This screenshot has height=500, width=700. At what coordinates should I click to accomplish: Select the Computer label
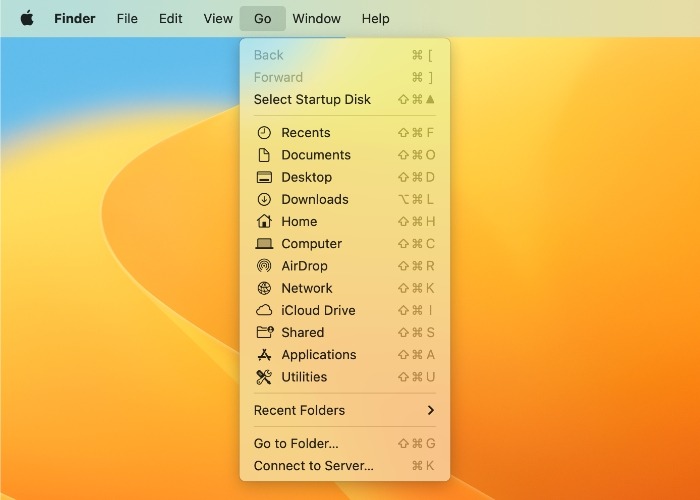pos(312,244)
